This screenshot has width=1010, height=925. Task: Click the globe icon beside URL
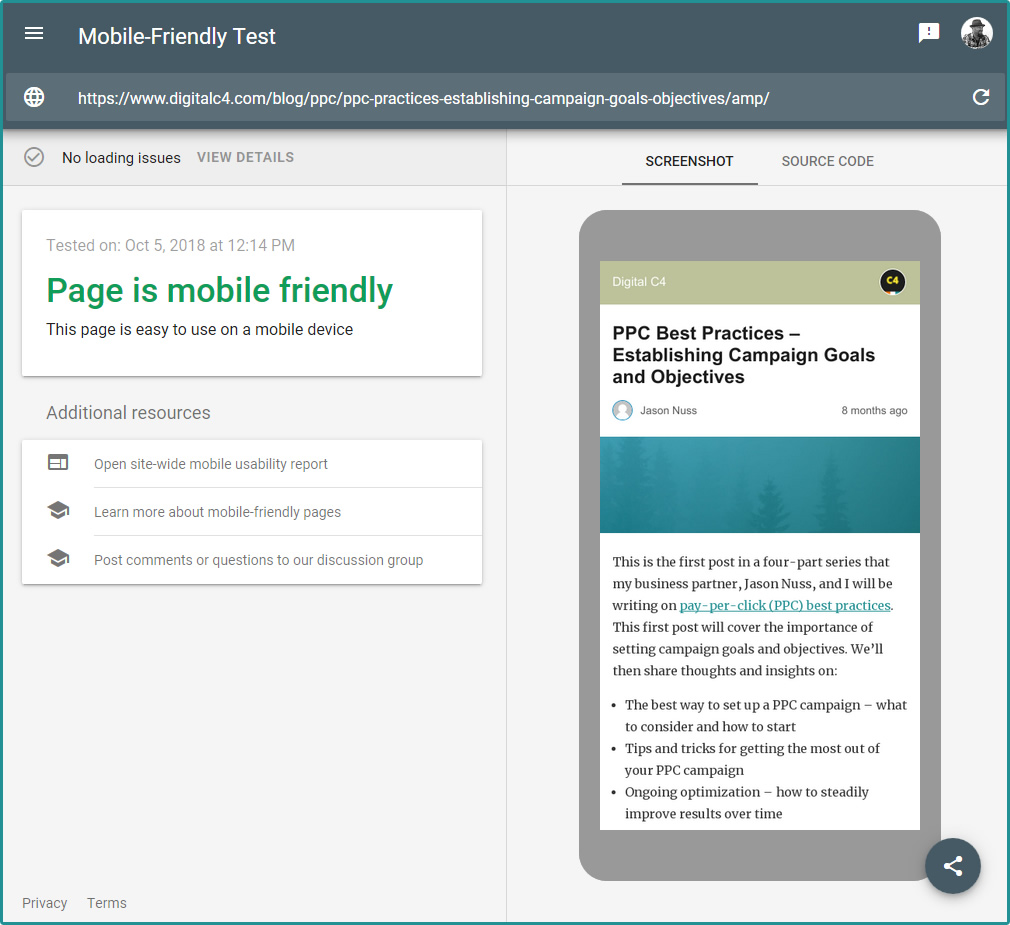(x=34, y=97)
